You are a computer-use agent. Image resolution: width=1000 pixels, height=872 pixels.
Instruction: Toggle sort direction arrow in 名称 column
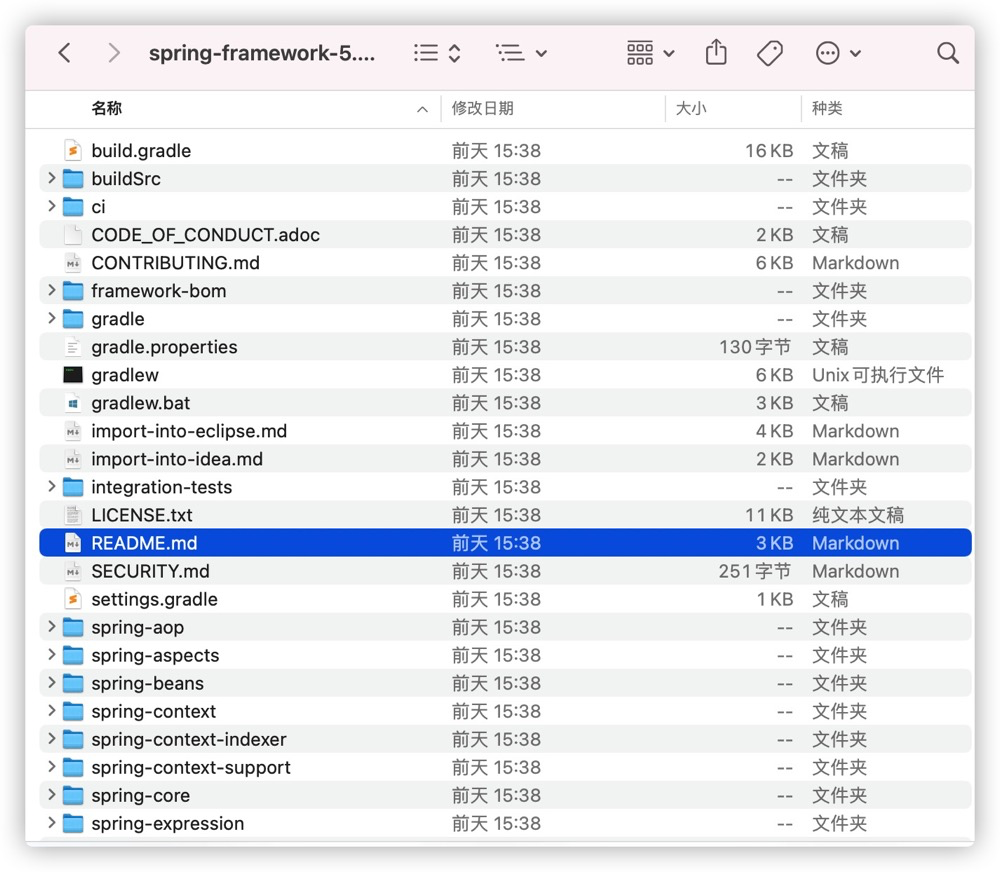[422, 110]
